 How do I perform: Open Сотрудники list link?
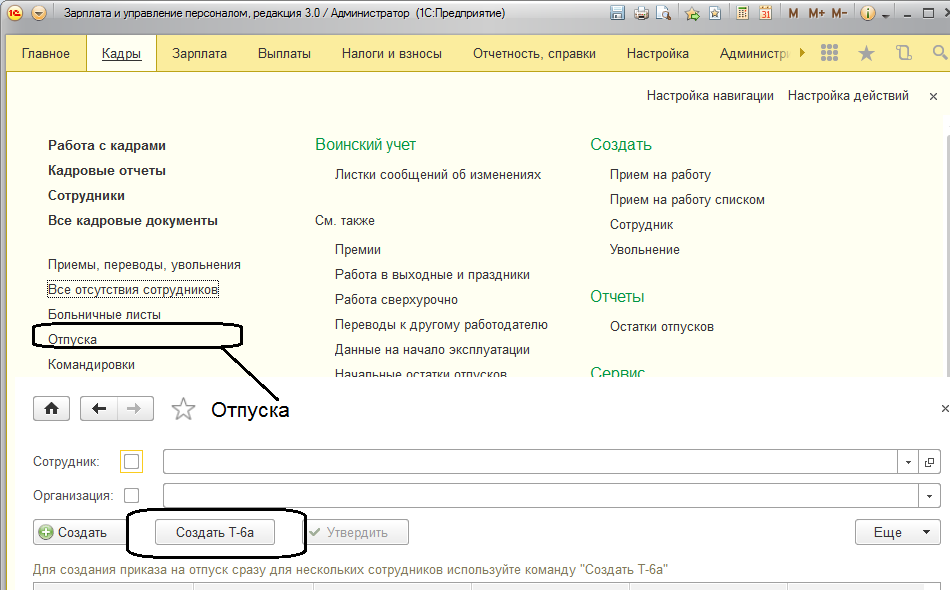[86, 196]
